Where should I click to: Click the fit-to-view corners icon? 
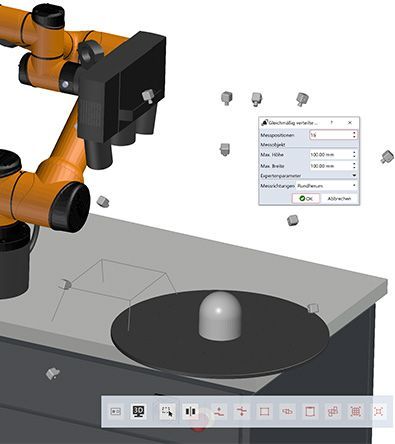378,411
